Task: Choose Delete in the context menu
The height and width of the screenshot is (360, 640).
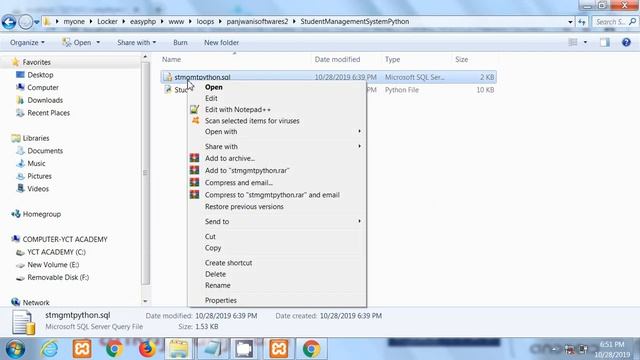Action: pyautogui.click(x=277, y=274)
